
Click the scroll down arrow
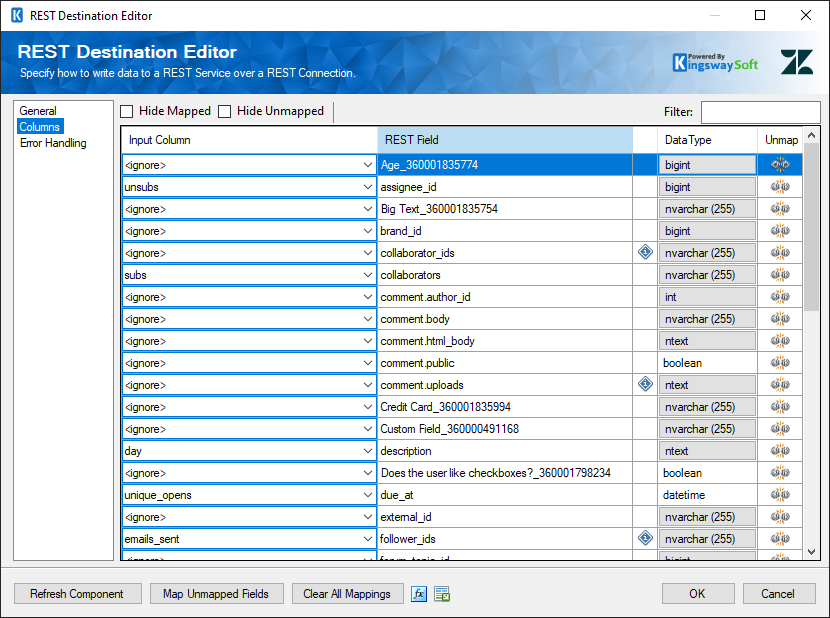point(811,552)
